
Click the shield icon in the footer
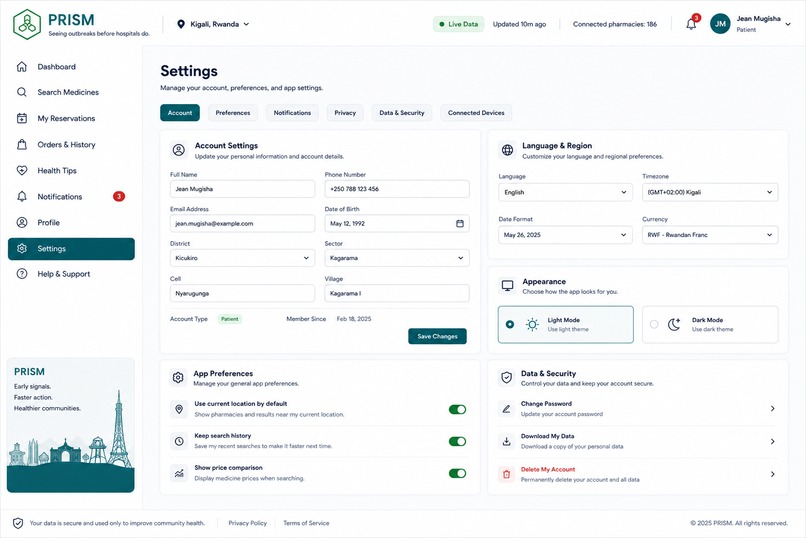tap(18, 523)
